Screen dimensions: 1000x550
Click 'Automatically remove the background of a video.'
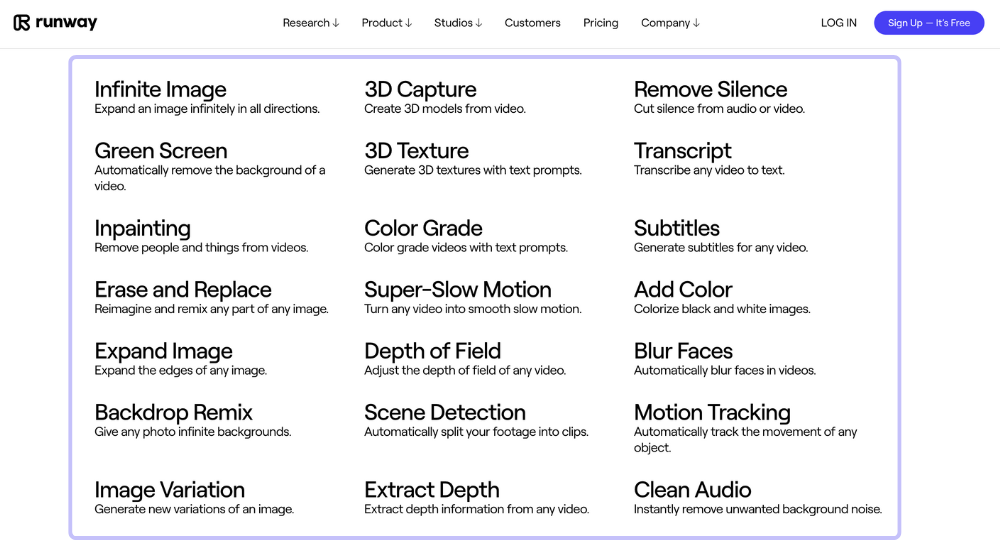click(x=210, y=178)
